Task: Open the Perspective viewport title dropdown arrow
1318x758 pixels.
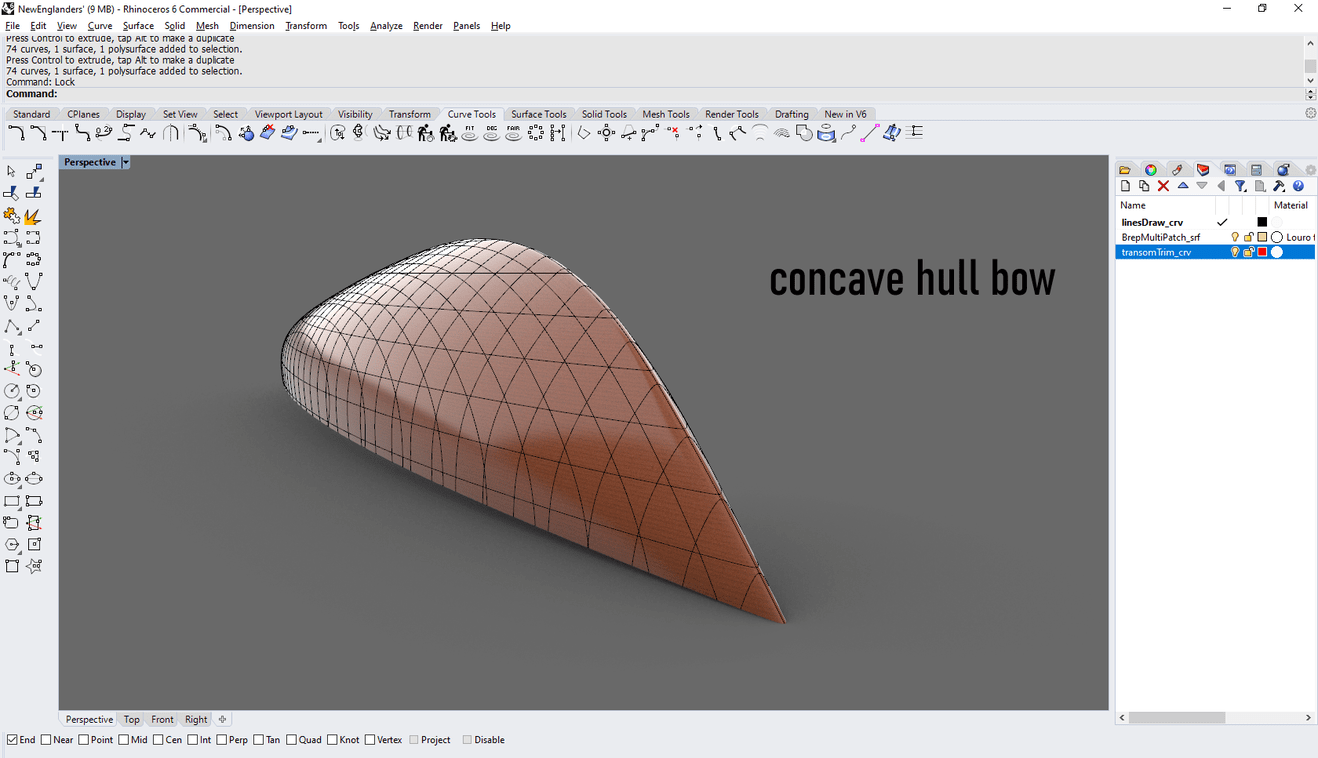Action: (x=125, y=162)
